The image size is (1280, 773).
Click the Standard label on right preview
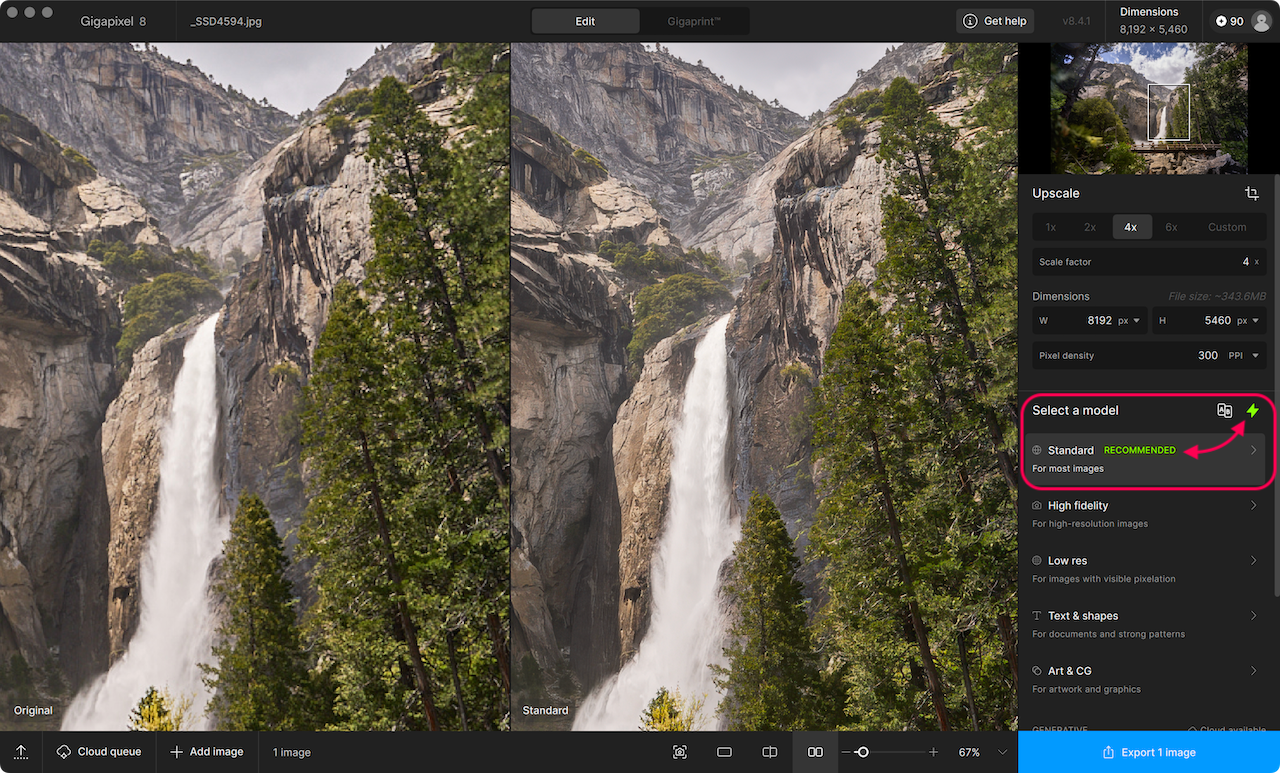[x=545, y=711]
